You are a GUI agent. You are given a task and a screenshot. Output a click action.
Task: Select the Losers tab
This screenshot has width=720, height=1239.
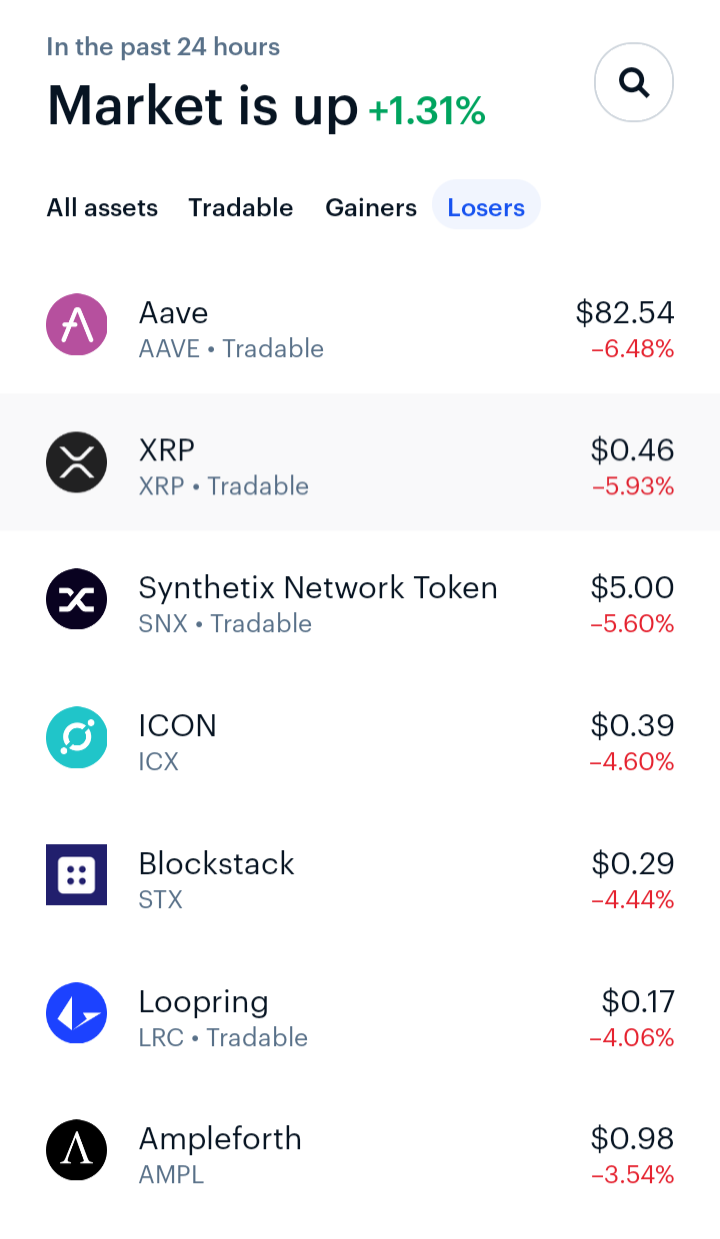486,208
